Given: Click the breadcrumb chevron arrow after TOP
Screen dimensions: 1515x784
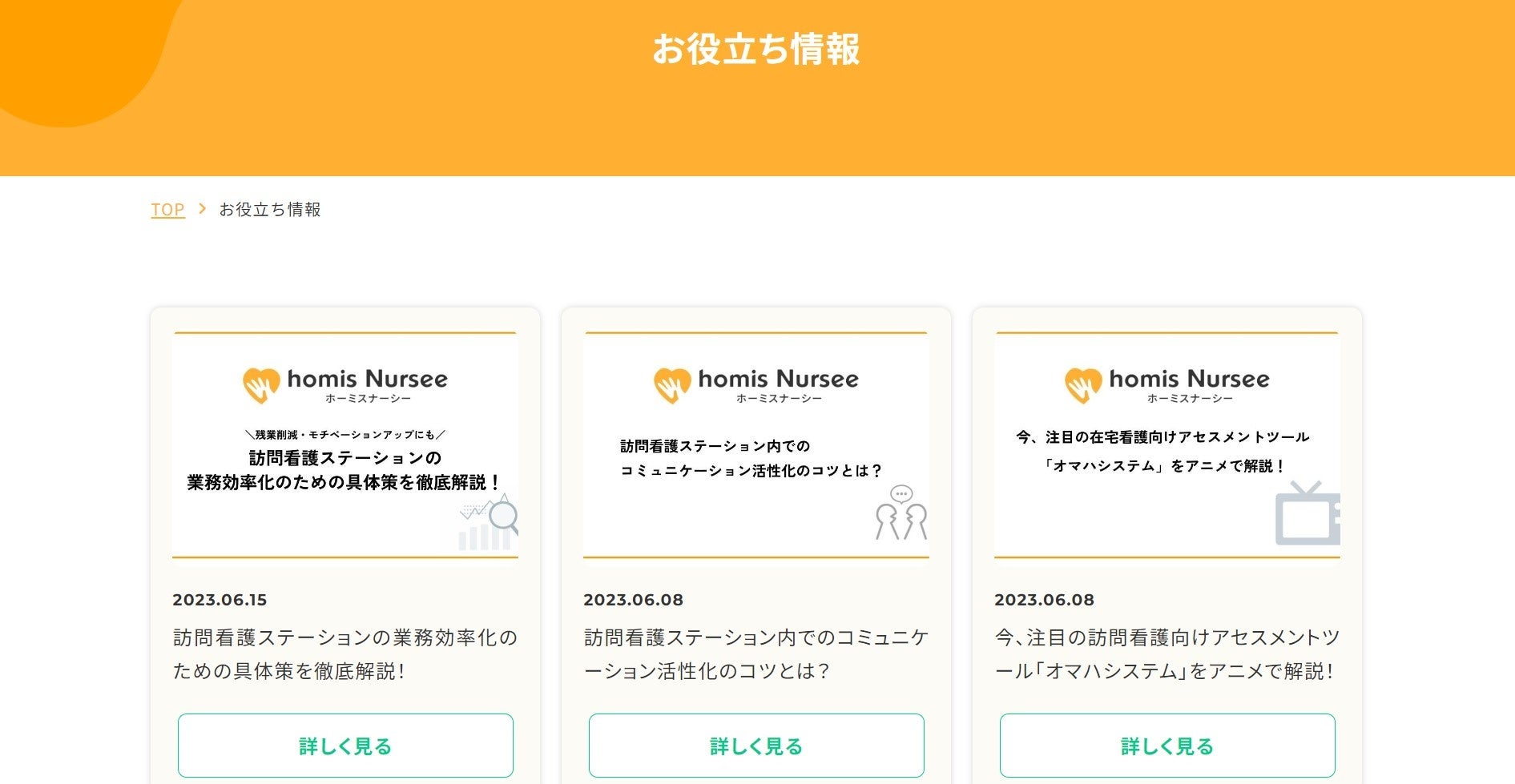Looking at the screenshot, I should (203, 209).
